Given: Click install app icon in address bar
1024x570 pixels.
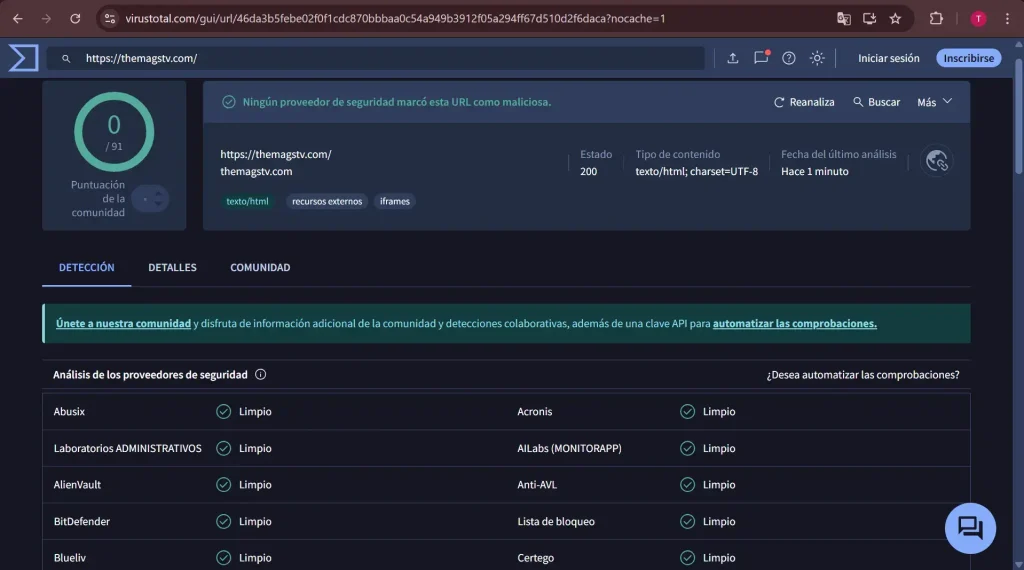Looking at the screenshot, I should click(869, 19).
